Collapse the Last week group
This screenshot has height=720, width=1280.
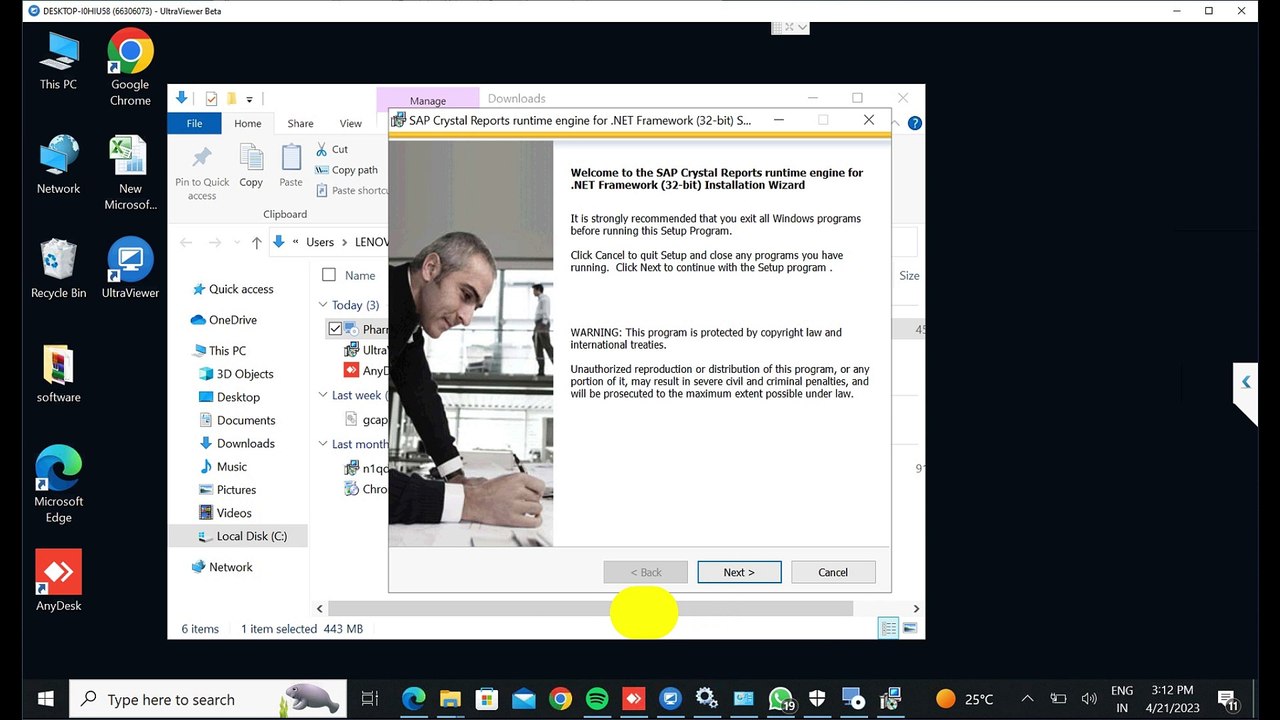click(x=323, y=395)
